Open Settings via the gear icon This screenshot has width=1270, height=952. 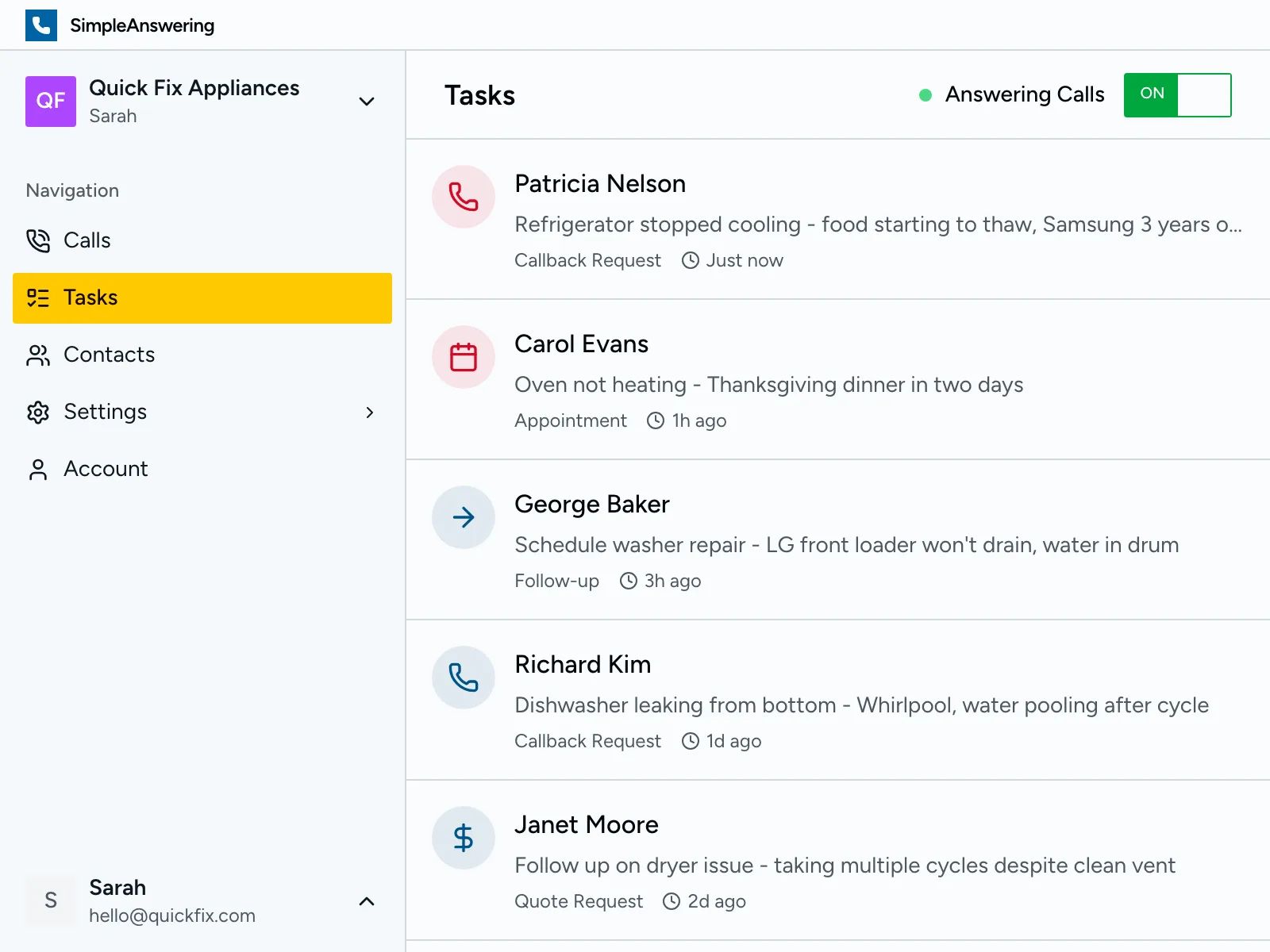coord(37,412)
